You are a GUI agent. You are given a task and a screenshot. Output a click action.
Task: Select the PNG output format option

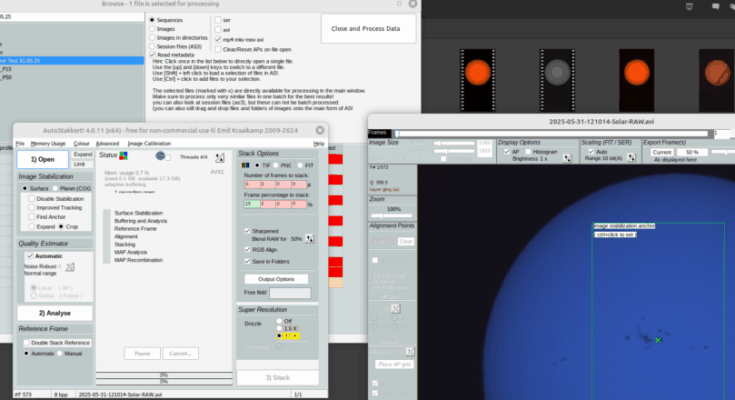[273, 164]
